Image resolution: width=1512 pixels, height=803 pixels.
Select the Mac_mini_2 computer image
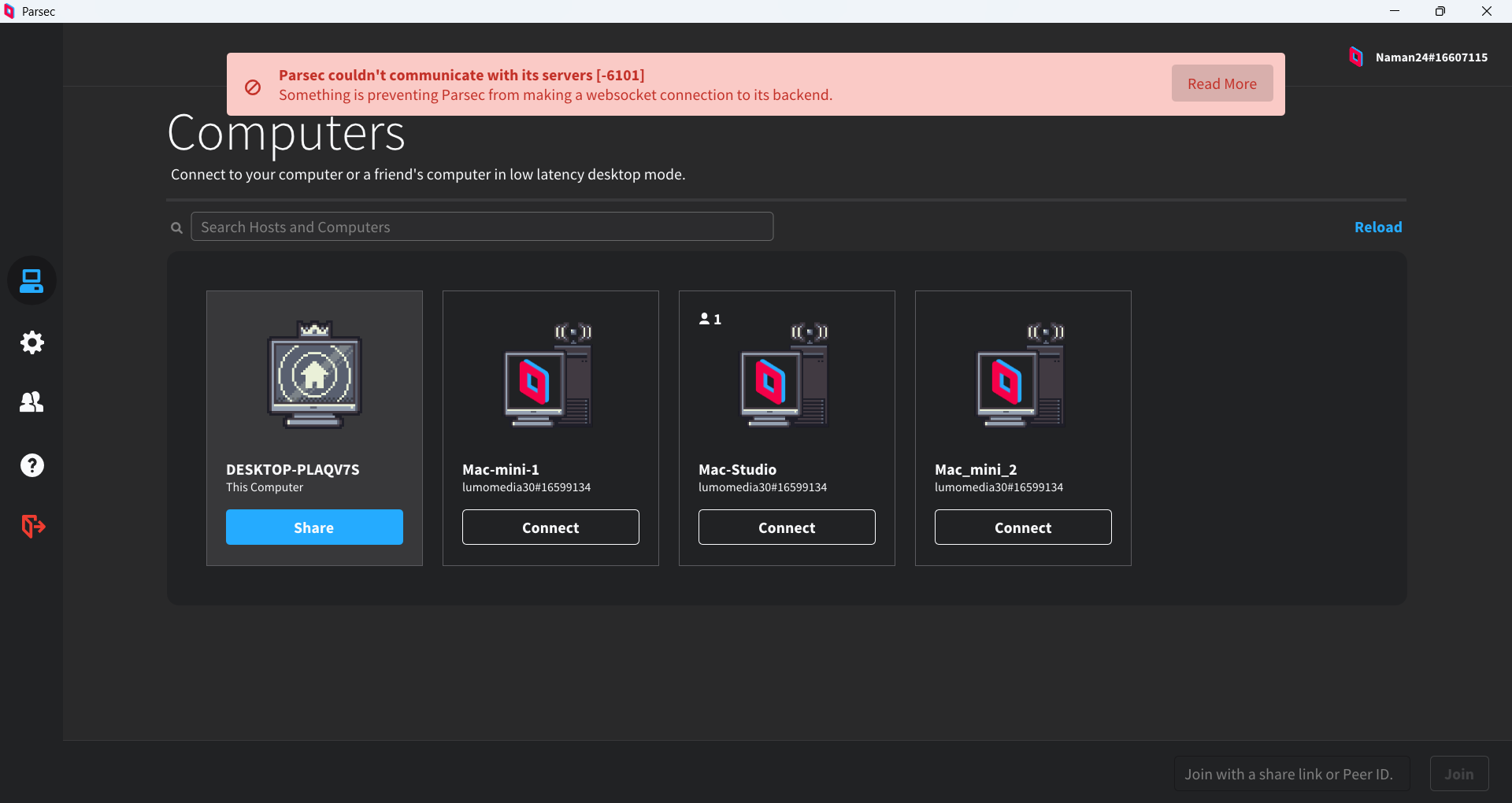point(1021,375)
